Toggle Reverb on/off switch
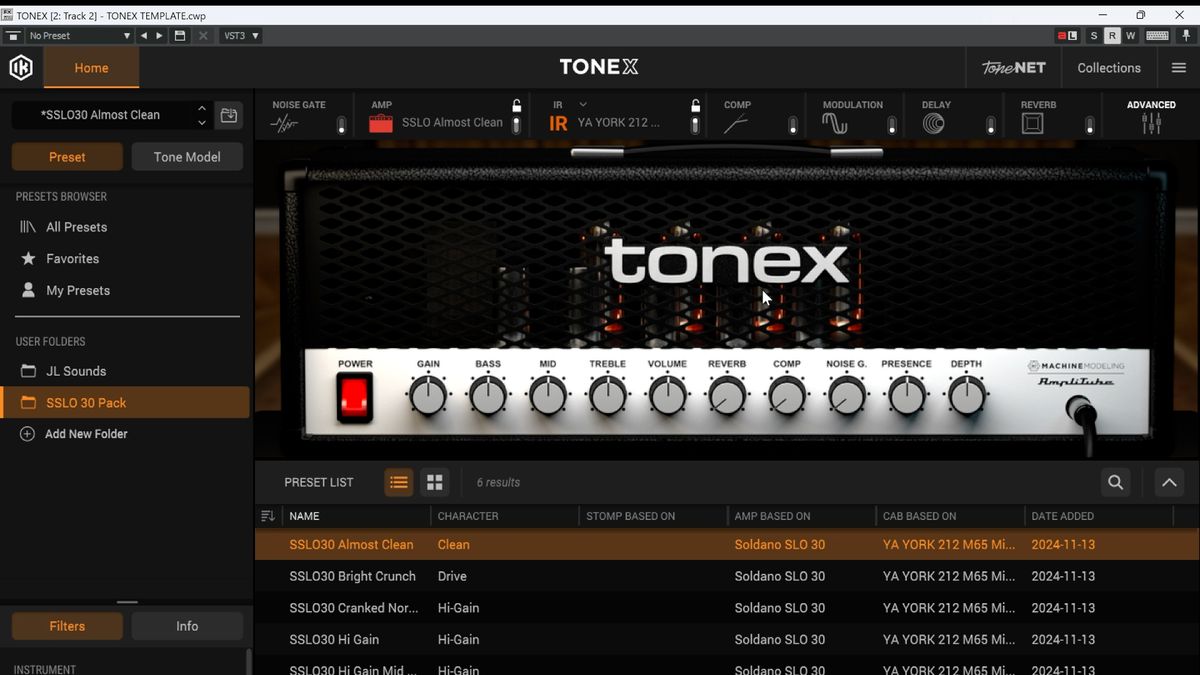1200x675 pixels. [x=1090, y=125]
